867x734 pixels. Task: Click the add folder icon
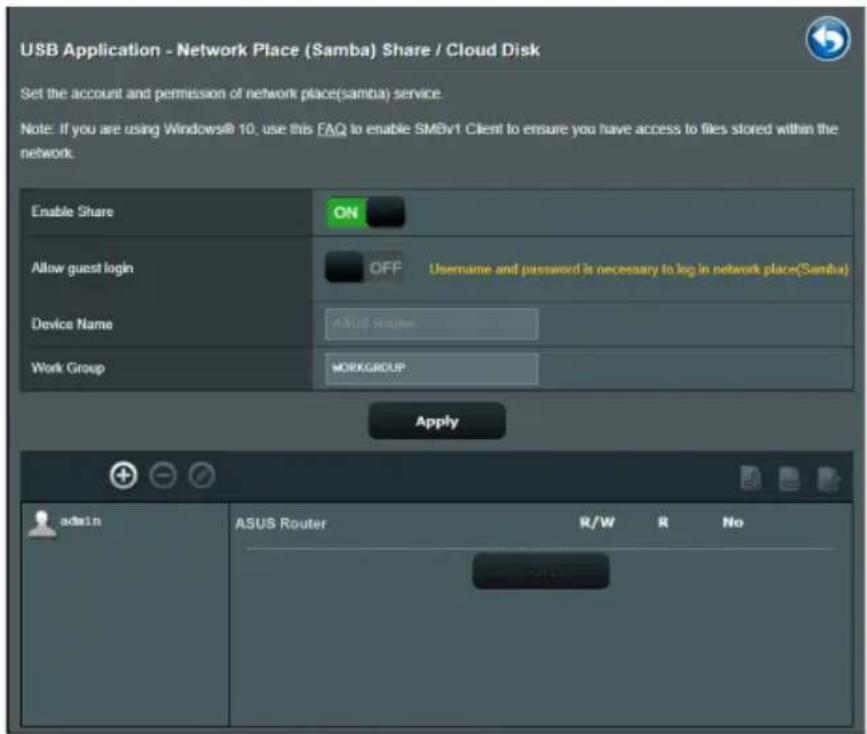[x=750, y=478]
